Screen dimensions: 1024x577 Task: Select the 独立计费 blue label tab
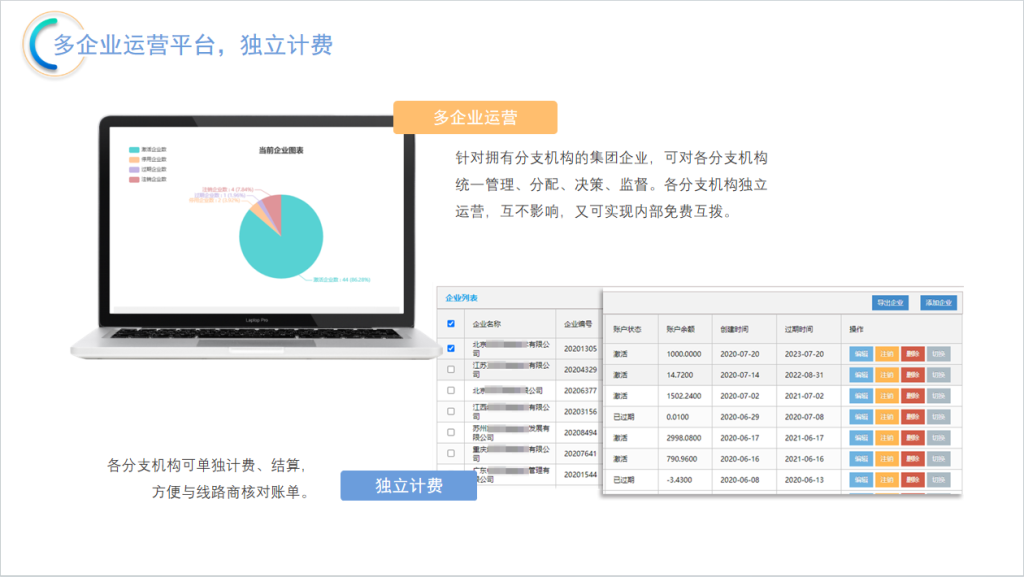click(408, 486)
